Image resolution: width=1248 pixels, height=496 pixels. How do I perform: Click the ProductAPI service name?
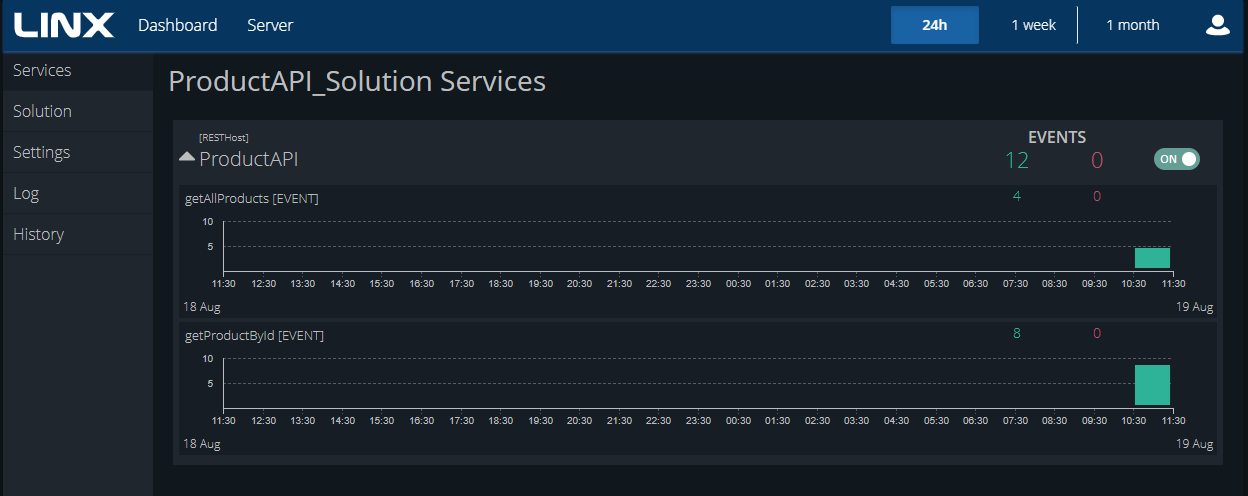[249, 158]
